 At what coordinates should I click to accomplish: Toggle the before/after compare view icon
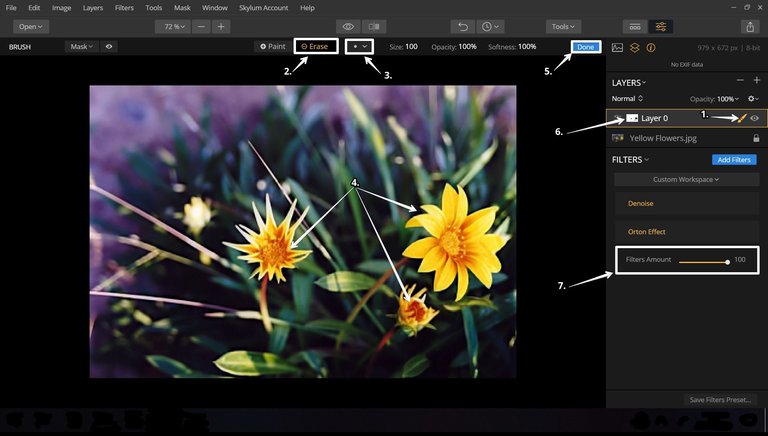[x=374, y=26]
